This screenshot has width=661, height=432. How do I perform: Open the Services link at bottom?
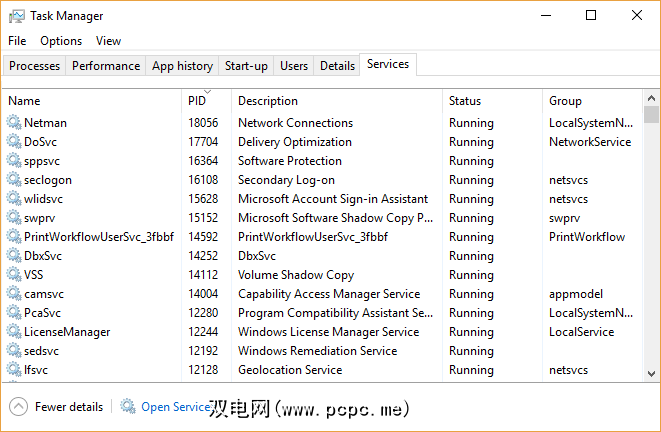pos(175,407)
